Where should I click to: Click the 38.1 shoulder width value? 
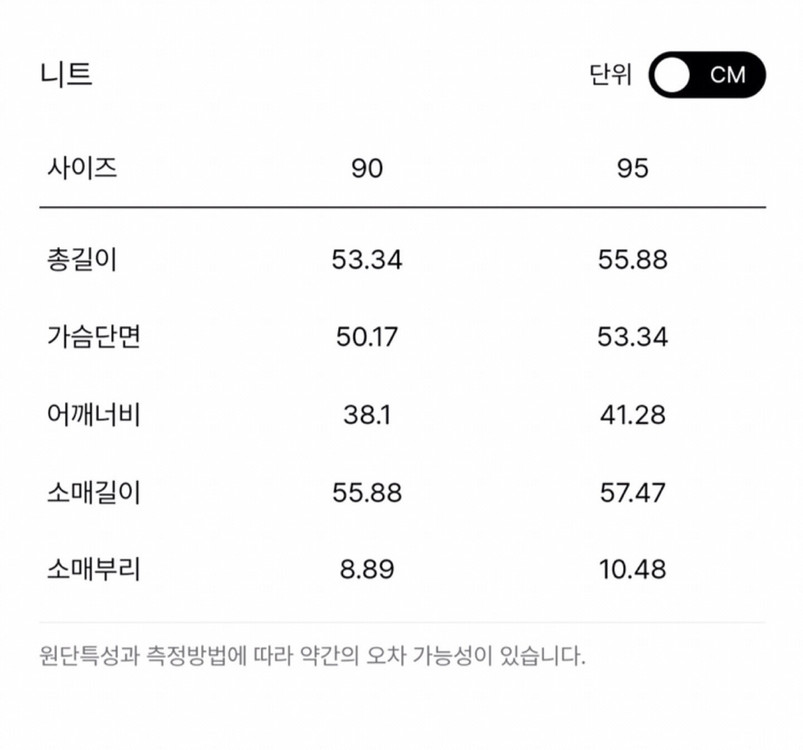pos(363,414)
